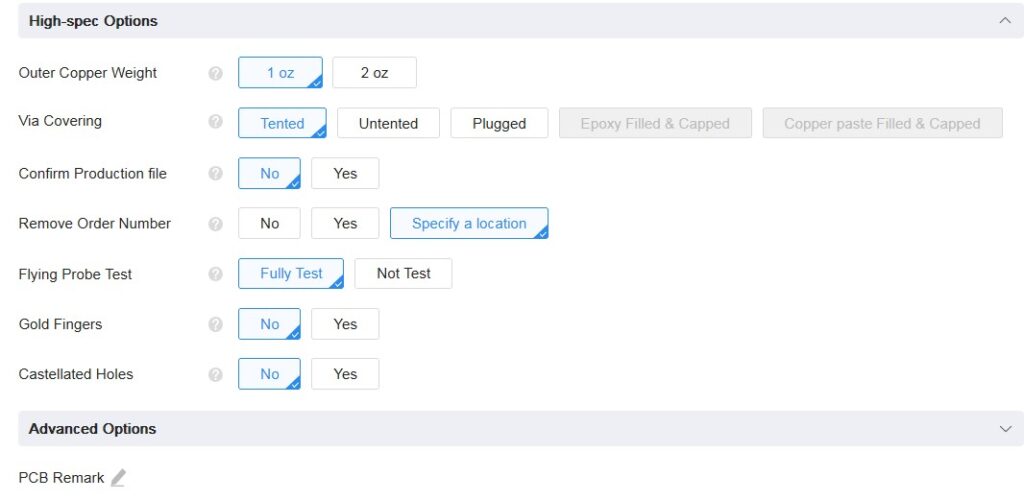Open help for Confirm Production file
Image resolution: width=1024 pixels, height=500 pixels.
pyautogui.click(x=215, y=173)
